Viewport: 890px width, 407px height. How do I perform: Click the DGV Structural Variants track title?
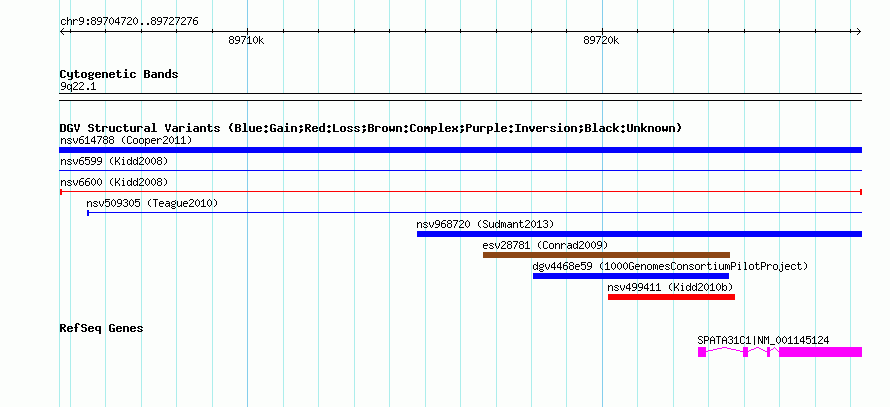coord(371,128)
